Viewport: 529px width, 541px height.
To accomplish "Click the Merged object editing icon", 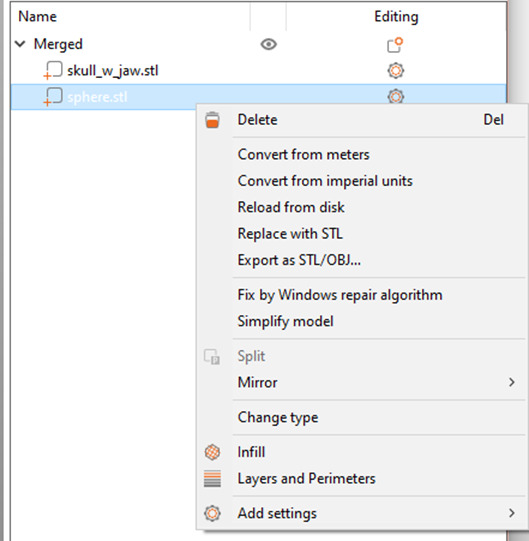I will tap(395, 45).
